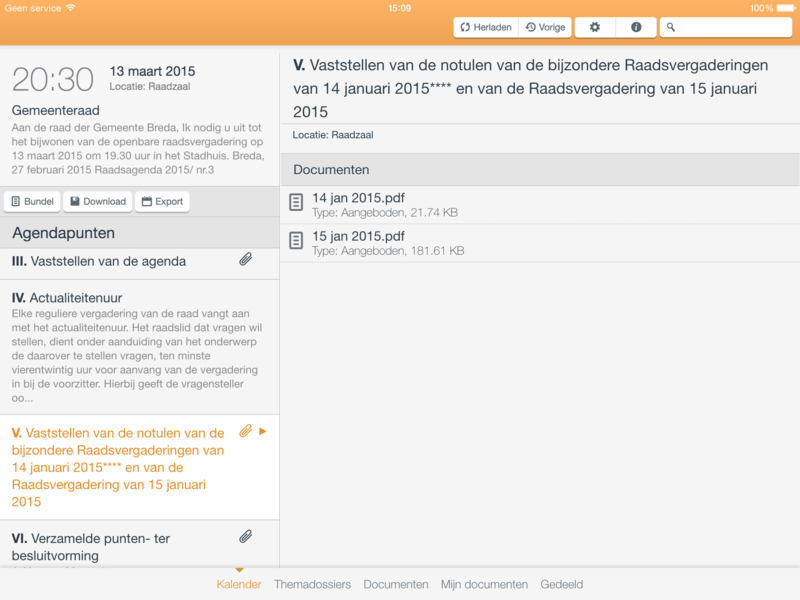Open paperclip on Verzamelde punten item

pos(245,537)
